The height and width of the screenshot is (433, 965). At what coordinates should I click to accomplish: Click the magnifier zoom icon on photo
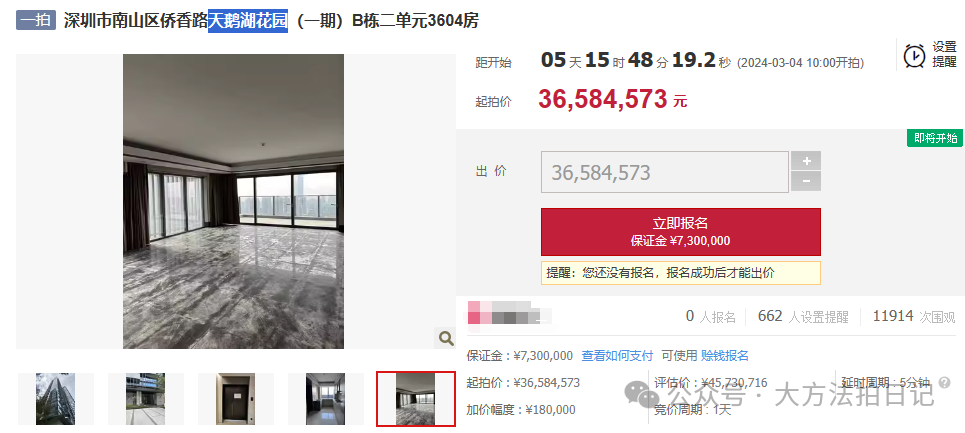click(x=446, y=338)
